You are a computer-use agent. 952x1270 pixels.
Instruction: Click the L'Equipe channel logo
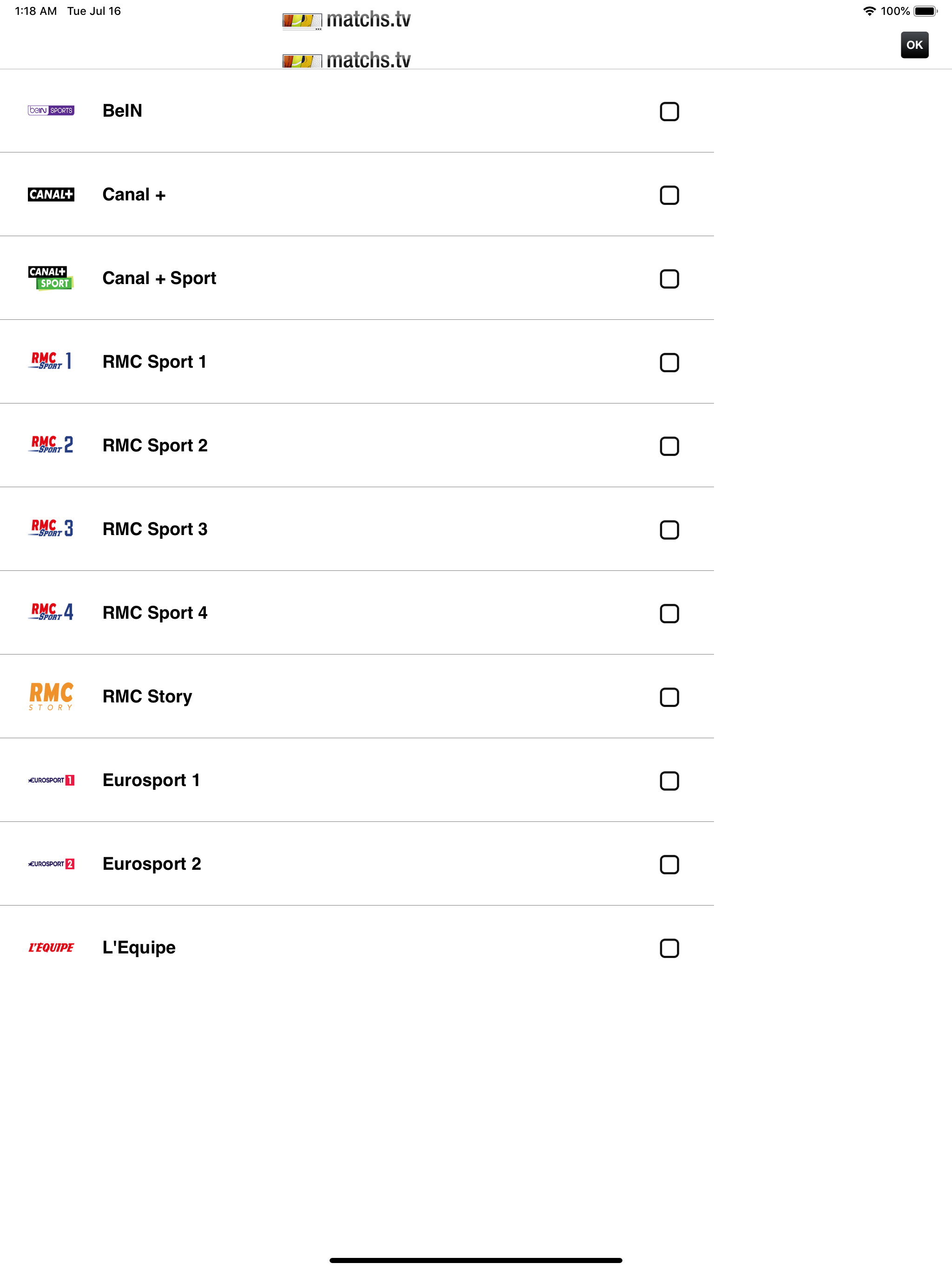click(x=51, y=947)
